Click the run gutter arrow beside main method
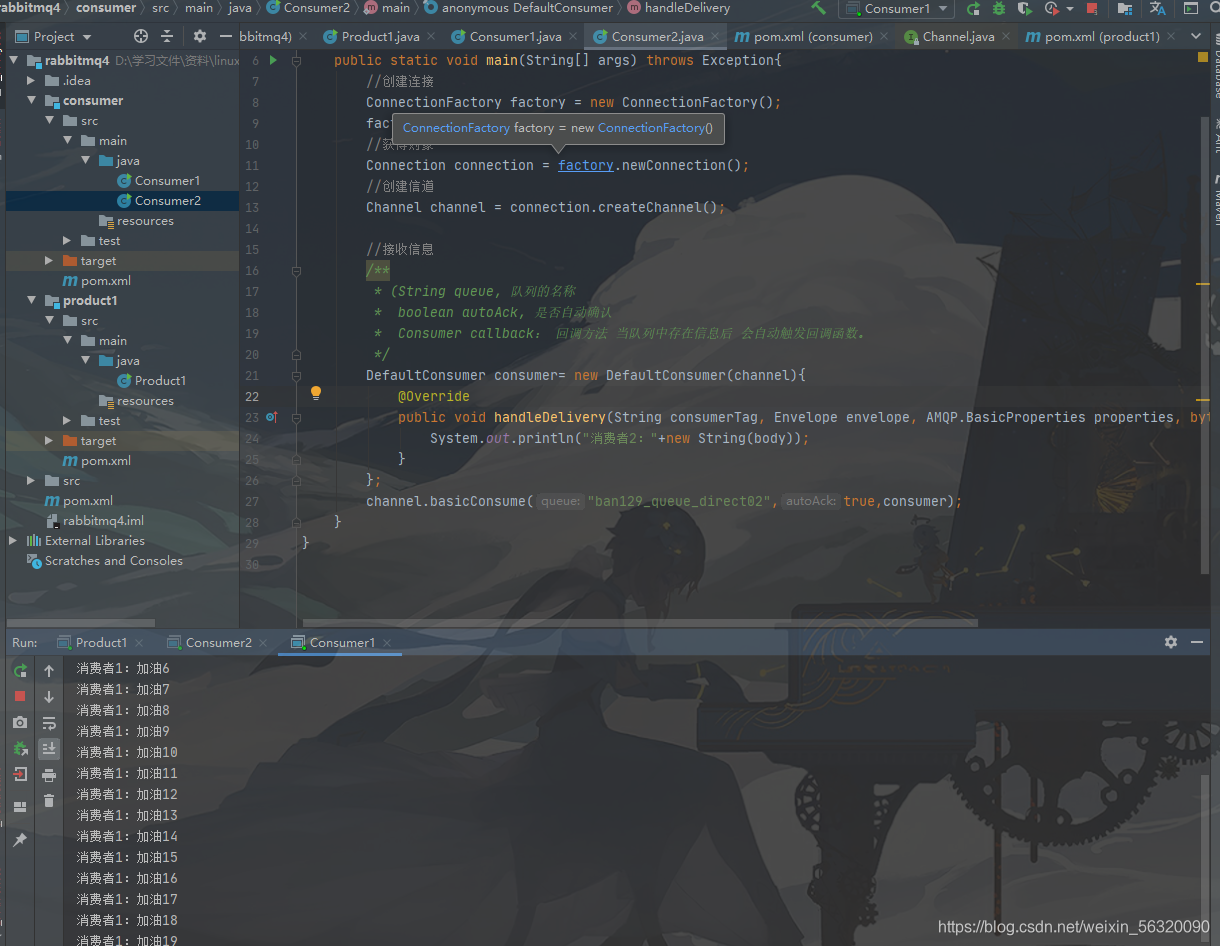The width and height of the screenshot is (1220, 946). (272, 60)
